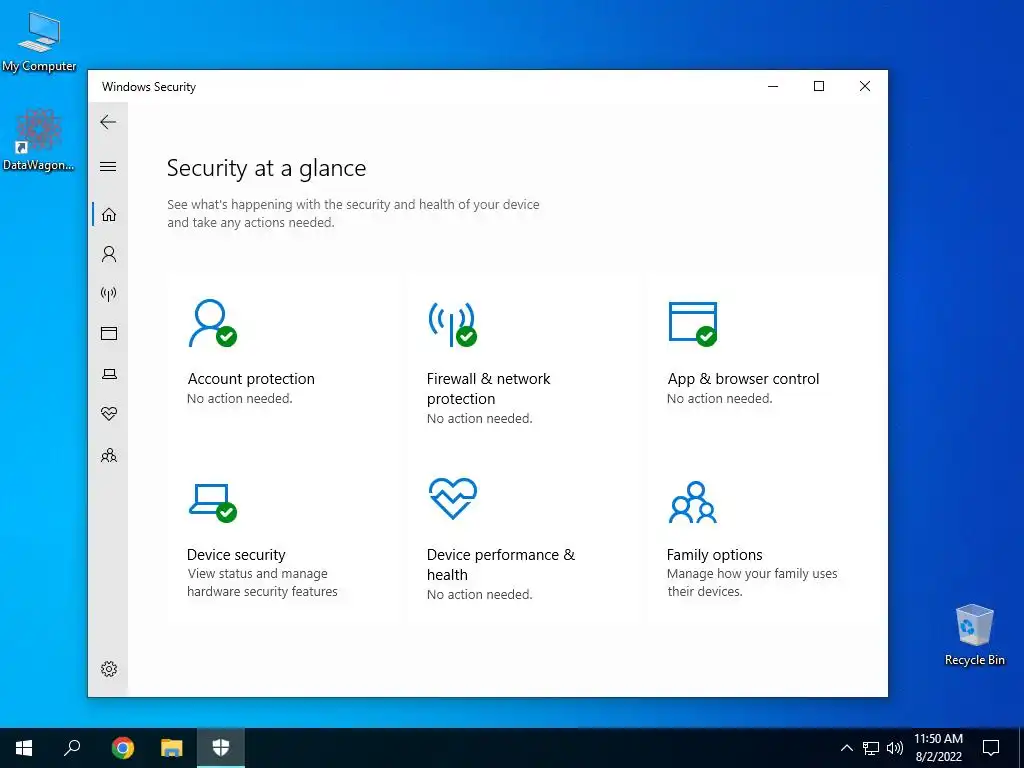Select the Home icon in sidebar
The width and height of the screenshot is (1024, 768).
pos(109,214)
